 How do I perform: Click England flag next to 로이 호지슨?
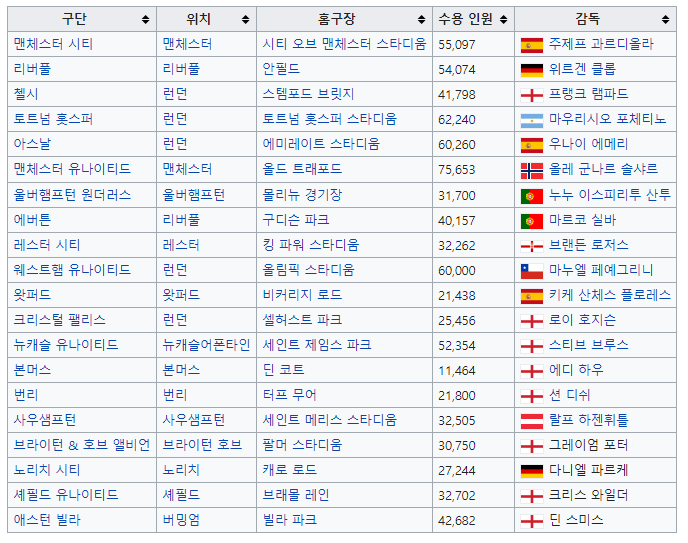pos(532,322)
